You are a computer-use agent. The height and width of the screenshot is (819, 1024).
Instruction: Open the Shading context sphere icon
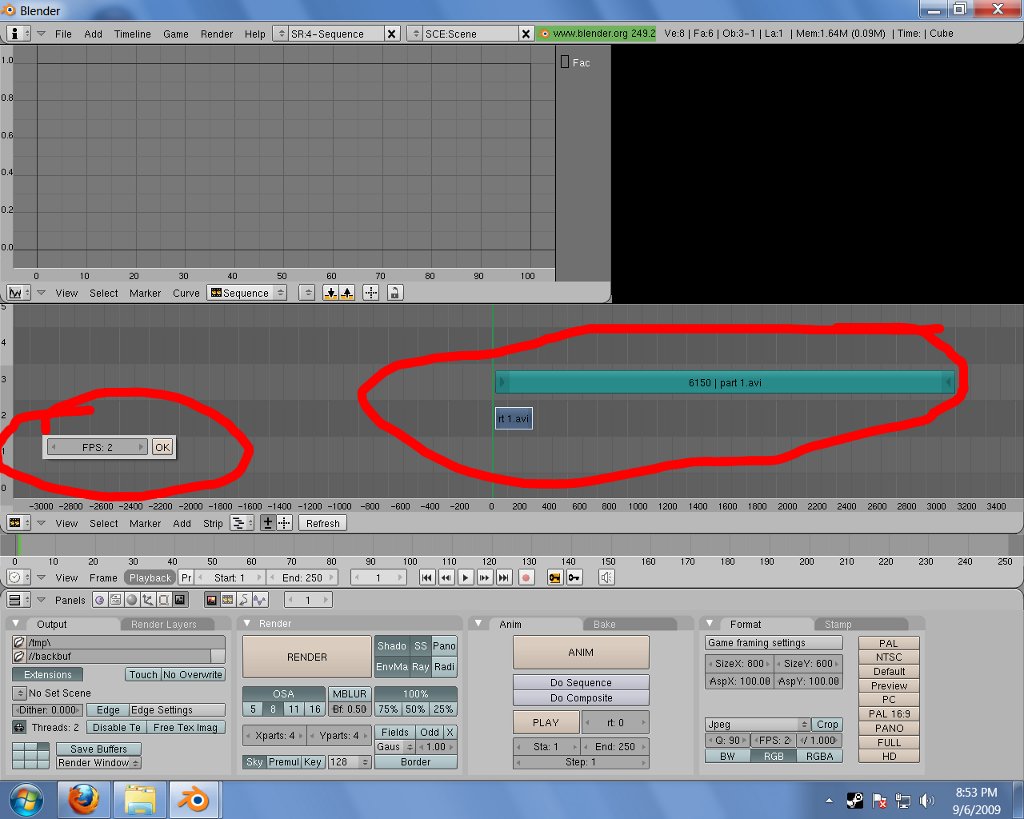click(131, 600)
